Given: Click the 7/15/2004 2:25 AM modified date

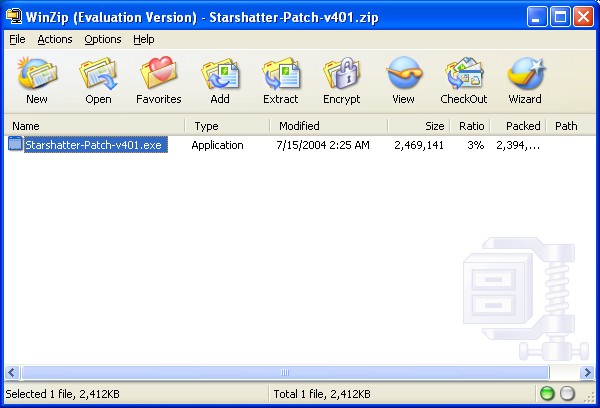Looking at the screenshot, I should (x=323, y=145).
